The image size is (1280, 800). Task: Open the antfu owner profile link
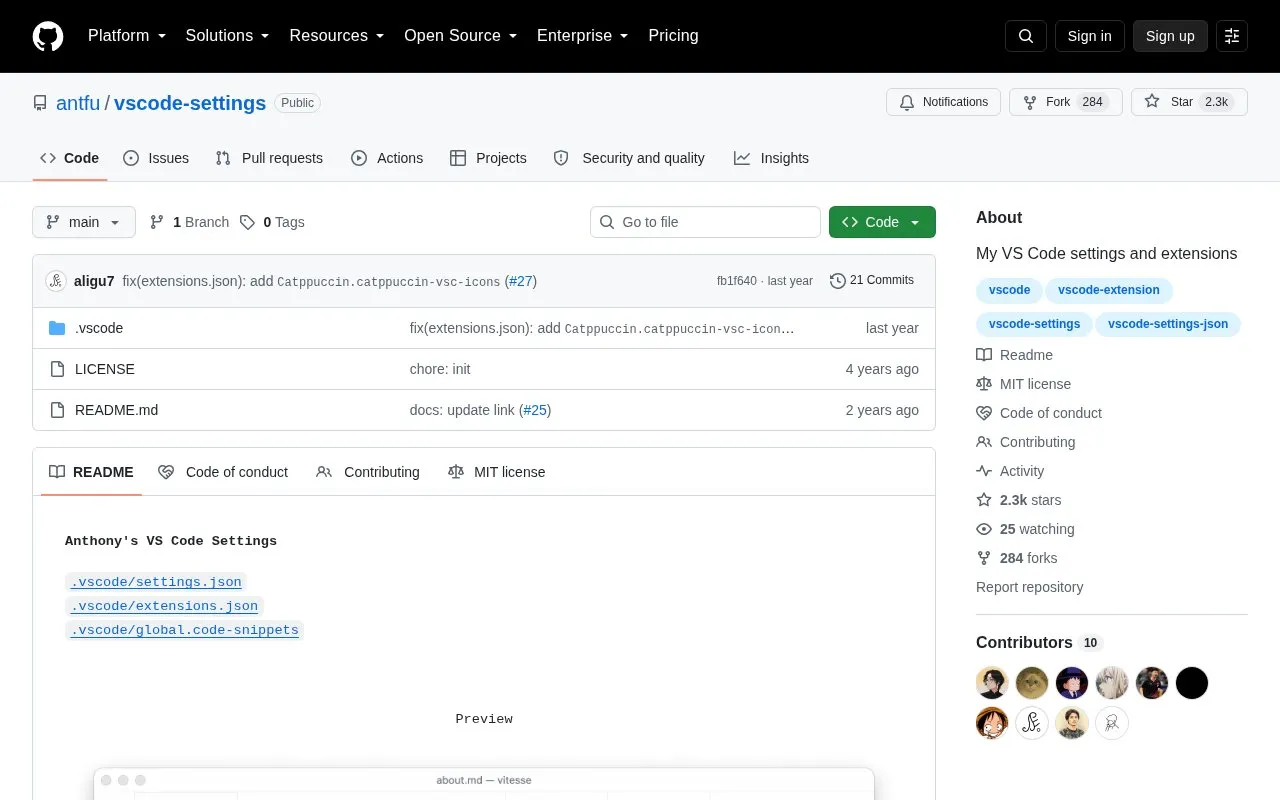[x=78, y=103]
